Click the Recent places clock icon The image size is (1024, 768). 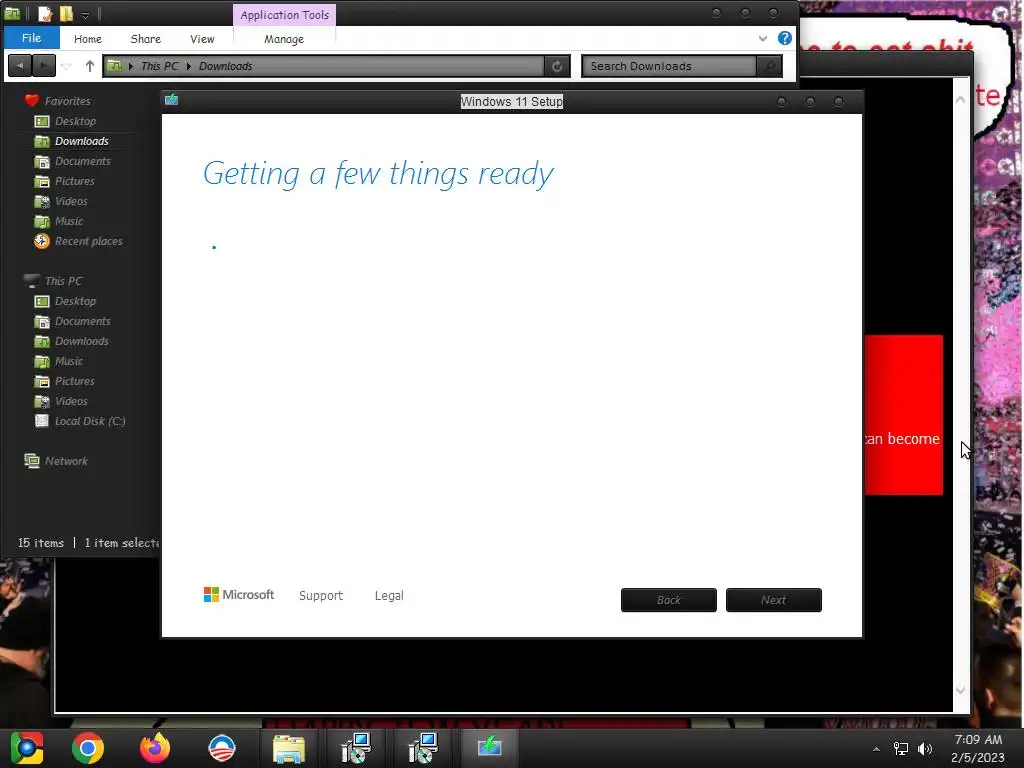(41, 241)
